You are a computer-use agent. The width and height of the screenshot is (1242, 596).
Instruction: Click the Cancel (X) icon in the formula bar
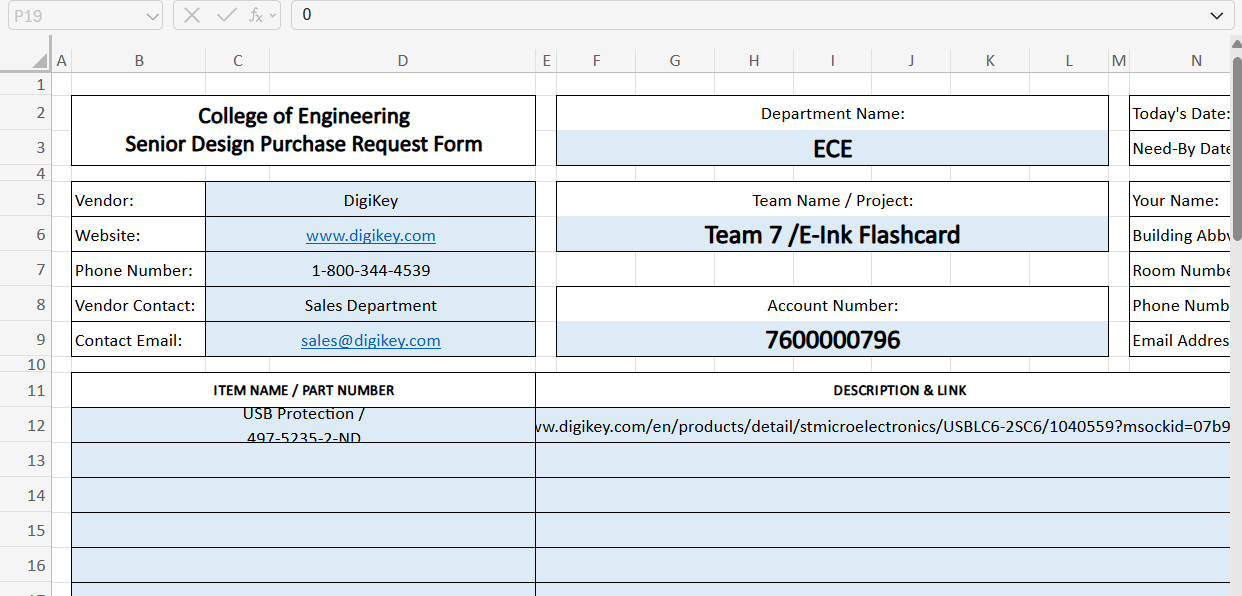click(191, 15)
